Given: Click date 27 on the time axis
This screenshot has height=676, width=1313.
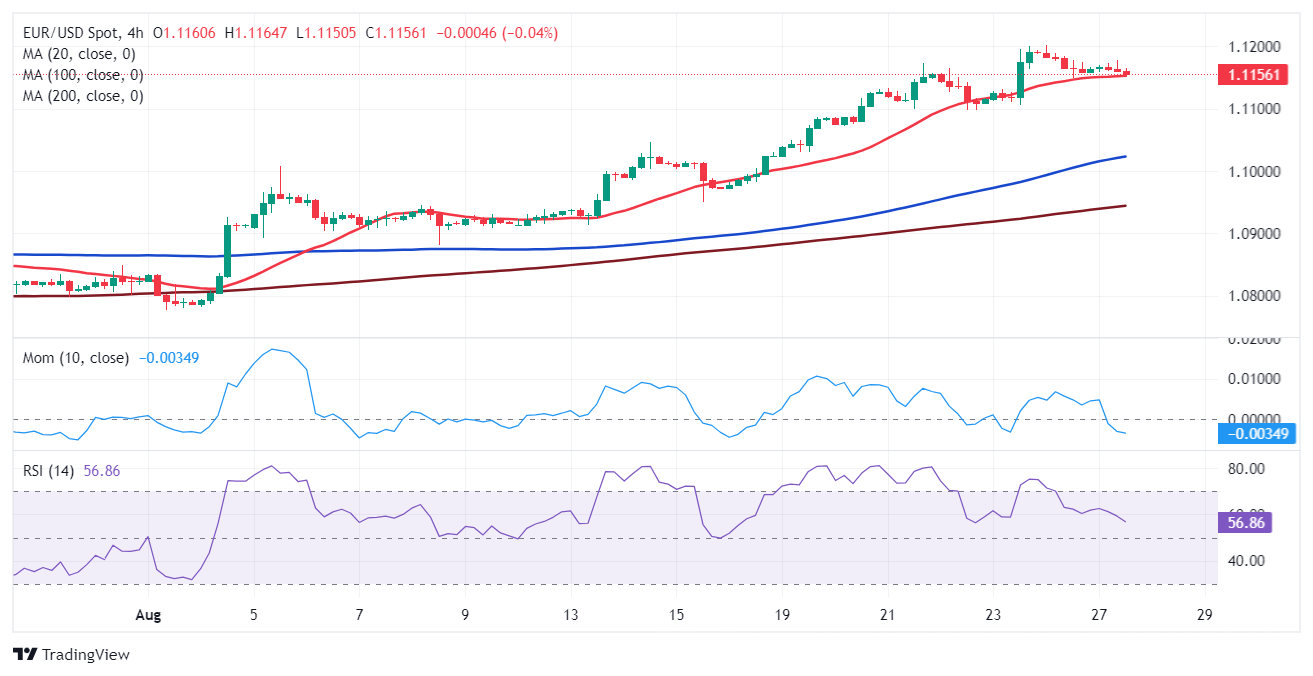Looking at the screenshot, I should pyautogui.click(x=1099, y=615).
